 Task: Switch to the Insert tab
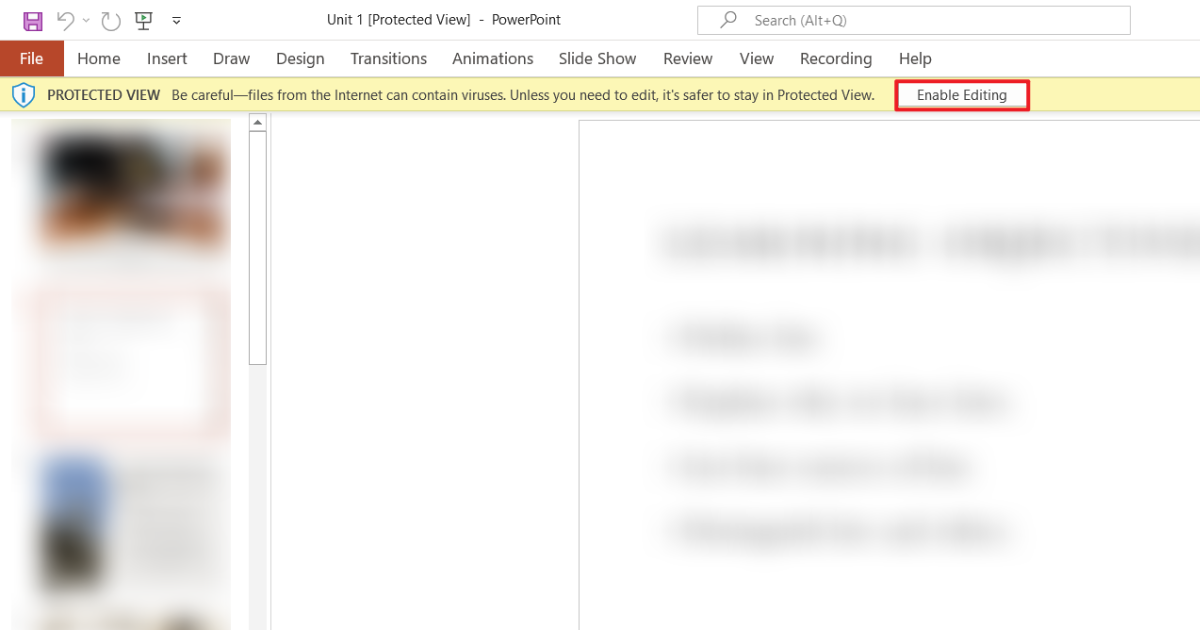tap(167, 59)
